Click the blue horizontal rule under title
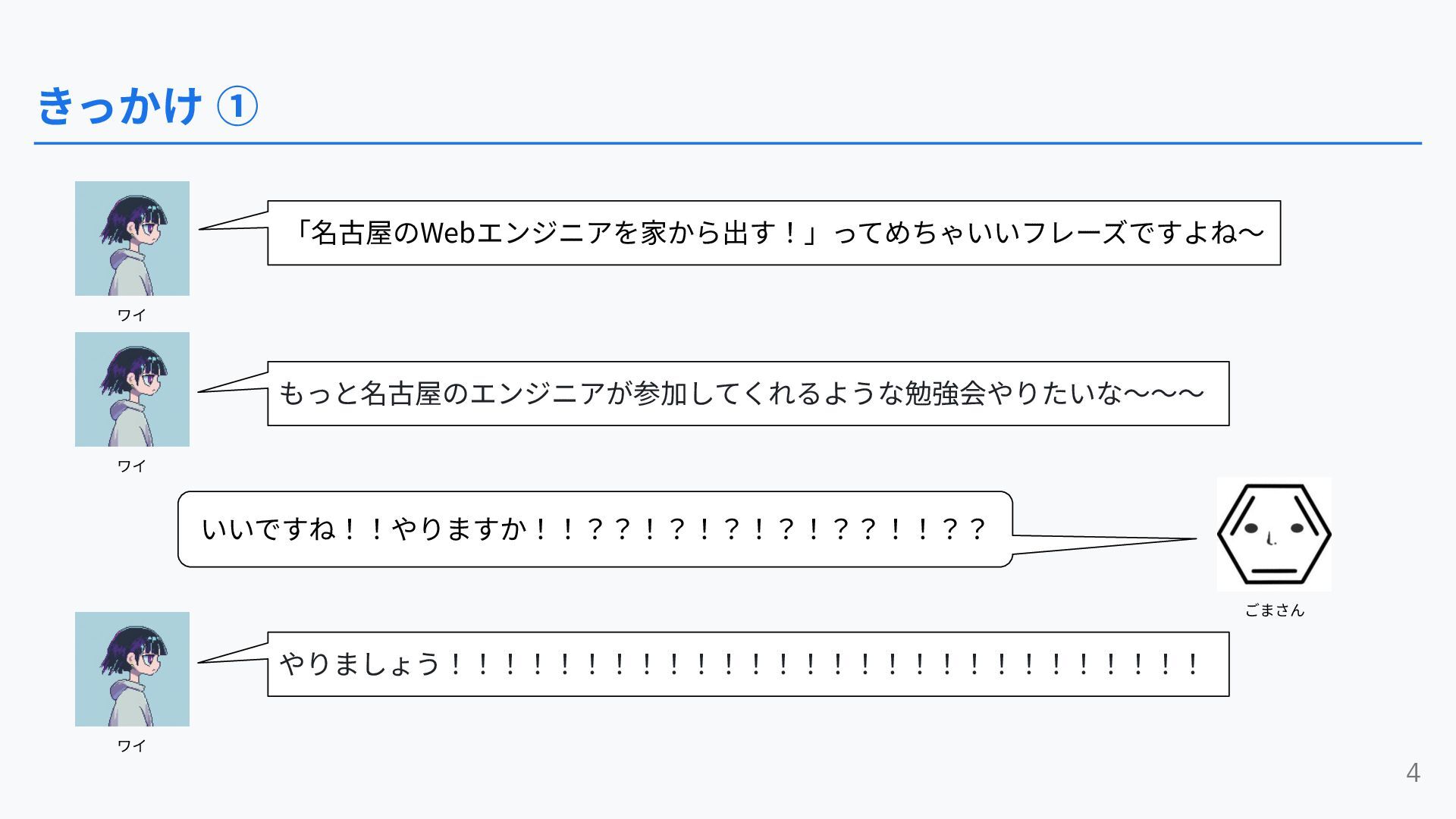Viewport: 1456px width, 819px height. tap(728, 143)
